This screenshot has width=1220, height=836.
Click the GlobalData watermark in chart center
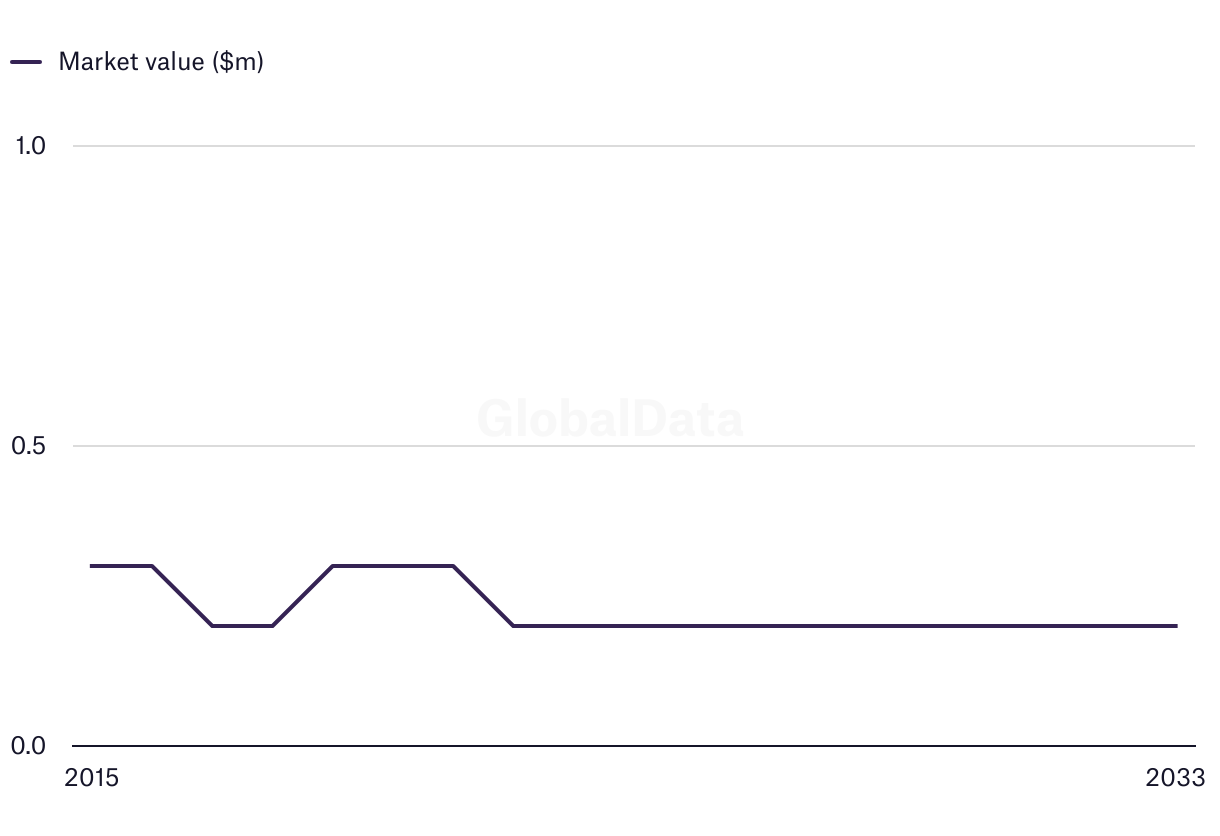coord(610,419)
